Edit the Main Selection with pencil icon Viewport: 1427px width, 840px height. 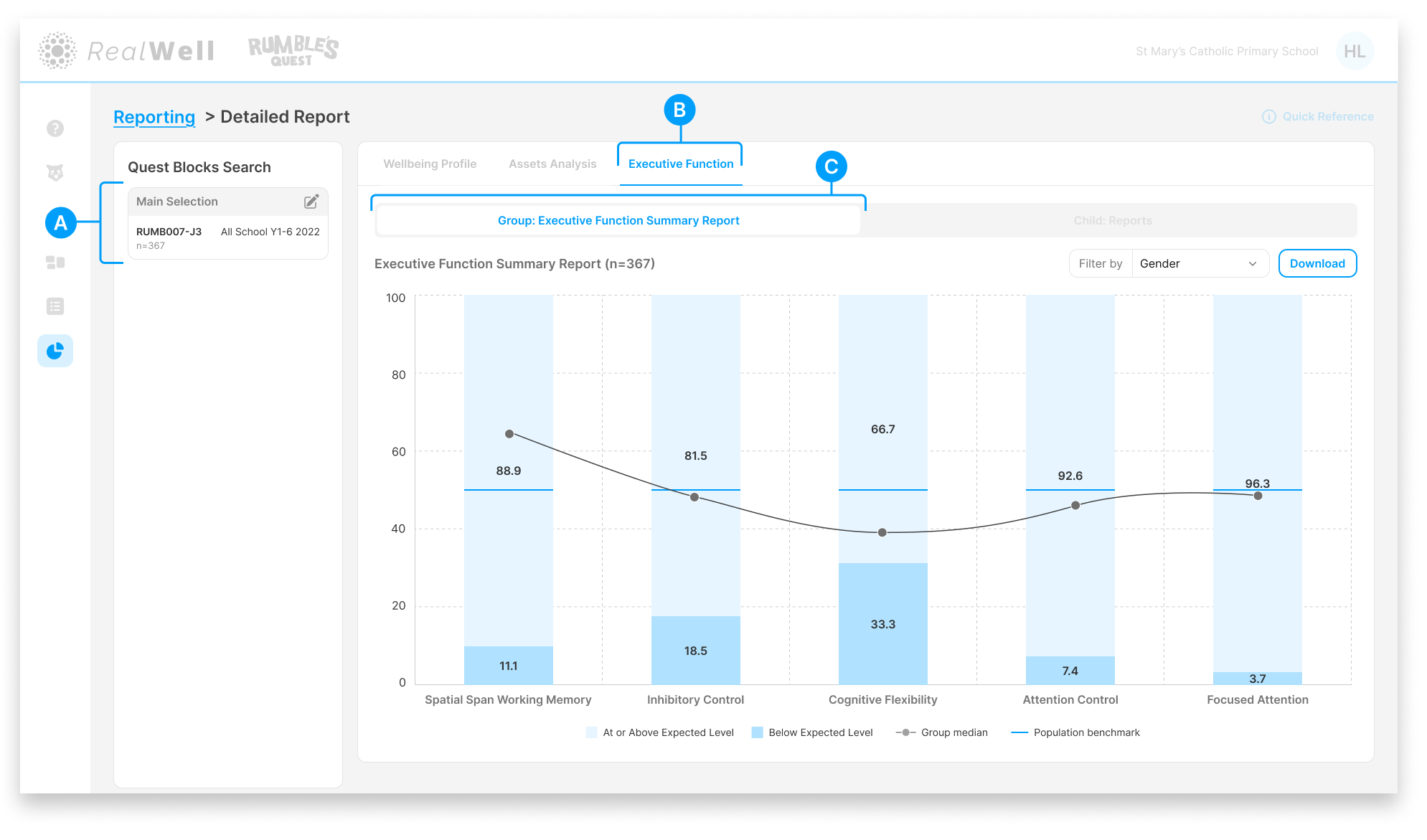coord(311,202)
